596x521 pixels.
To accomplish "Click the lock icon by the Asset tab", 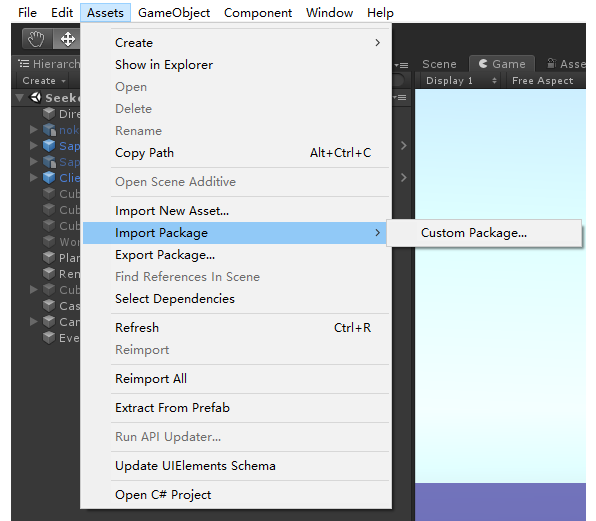I will point(552,63).
